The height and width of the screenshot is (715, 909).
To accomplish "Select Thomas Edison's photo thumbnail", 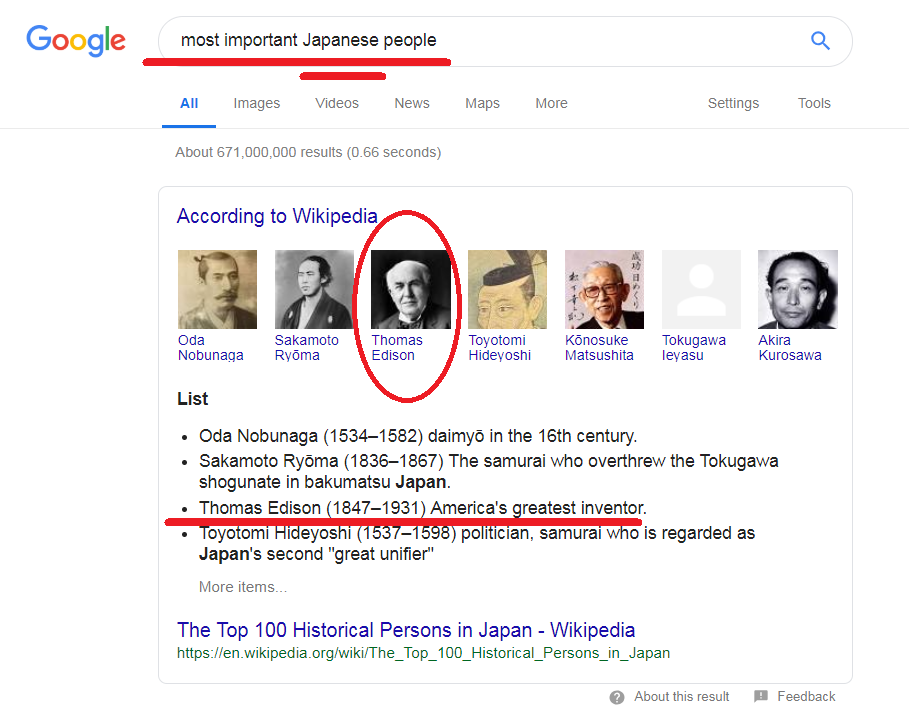I will click(411, 289).
